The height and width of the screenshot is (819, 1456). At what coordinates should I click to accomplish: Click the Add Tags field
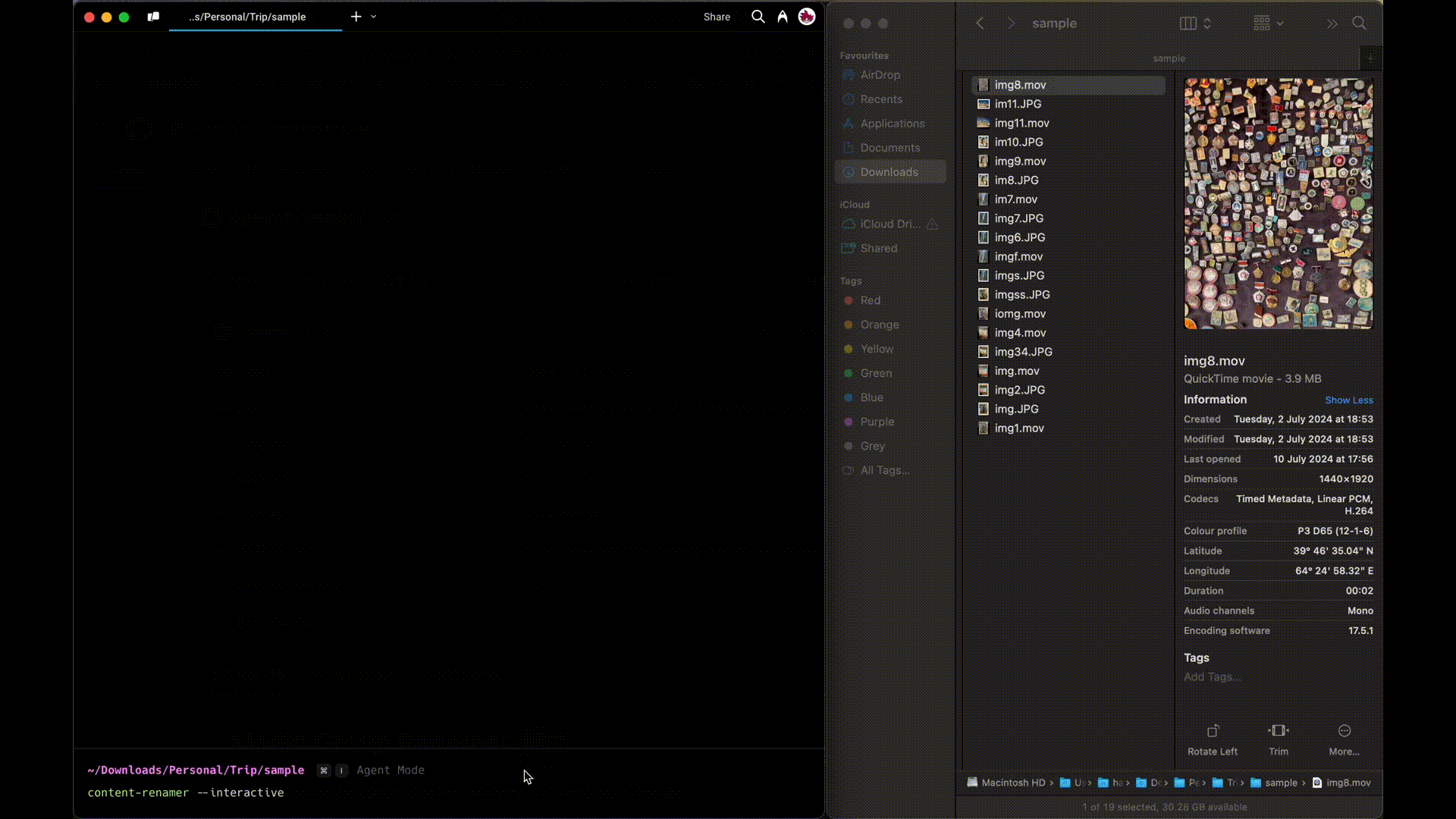pos(1213,677)
